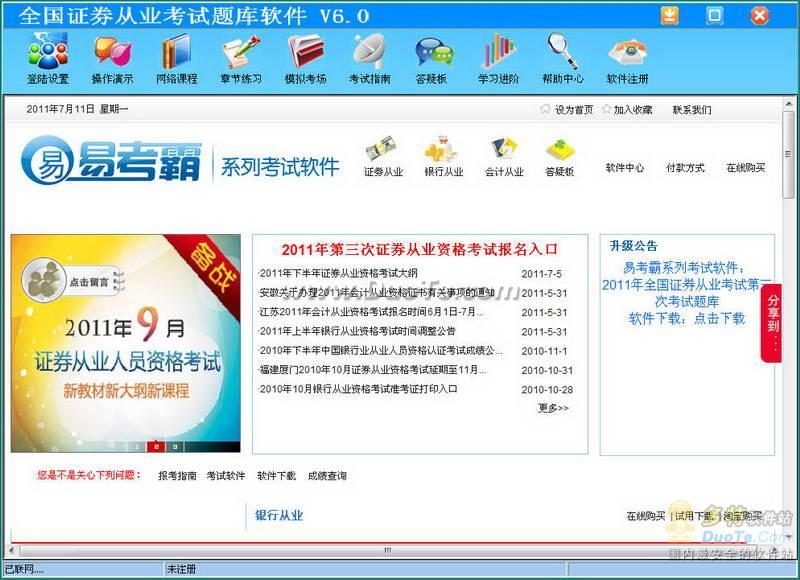Image resolution: width=800 pixels, height=580 pixels.
Task: Open 安徽关于办理2011年会计从业资格证书 notice
Action: click(377, 293)
